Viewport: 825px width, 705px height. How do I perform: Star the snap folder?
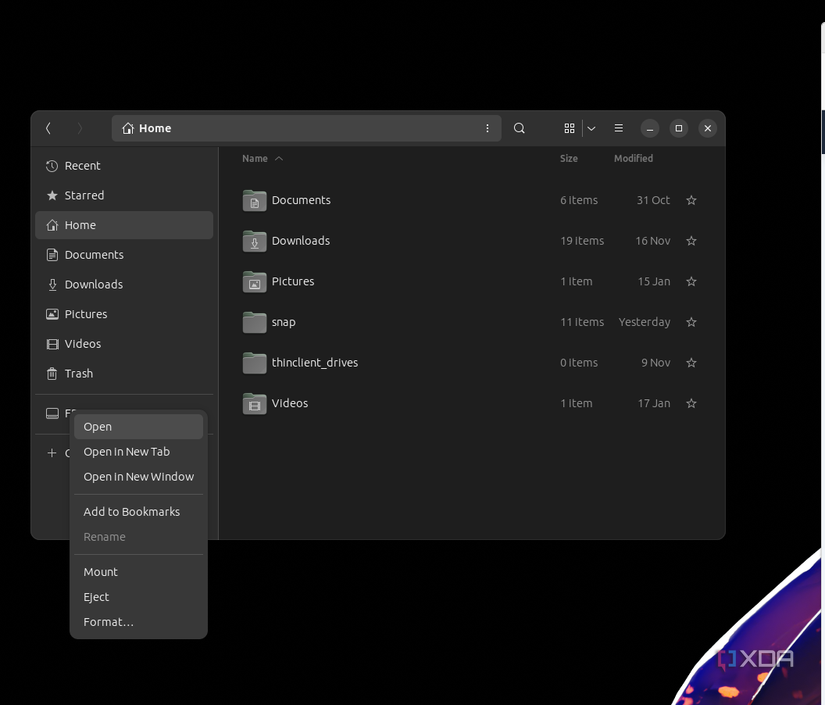[x=691, y=322]
